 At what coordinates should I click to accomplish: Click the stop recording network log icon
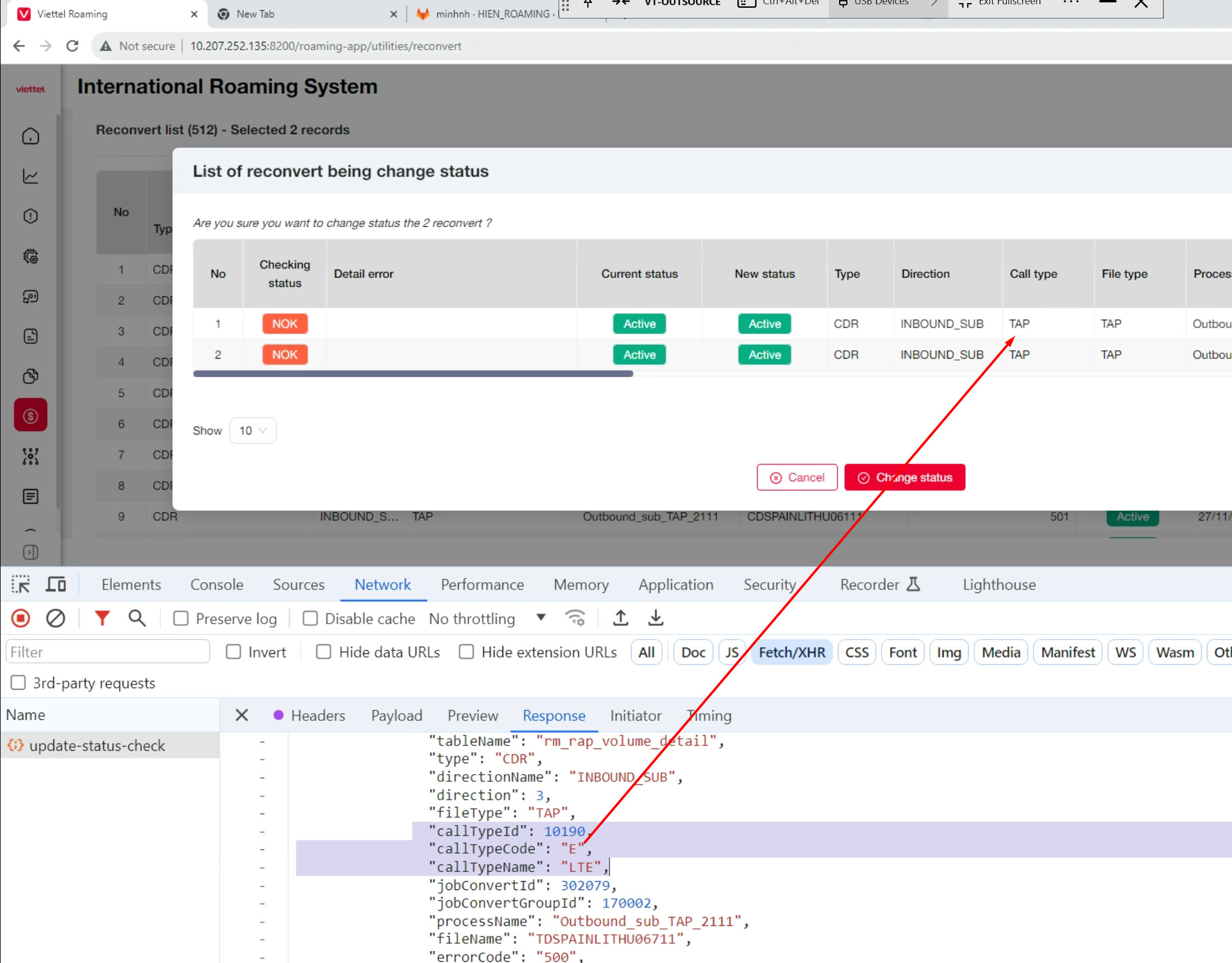coord(21,618)
